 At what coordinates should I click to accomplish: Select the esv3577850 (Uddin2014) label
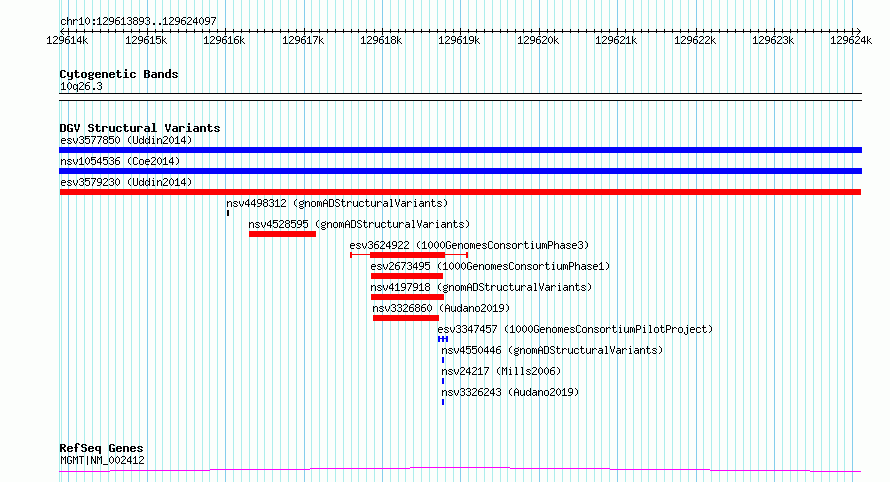coord(126,140)
